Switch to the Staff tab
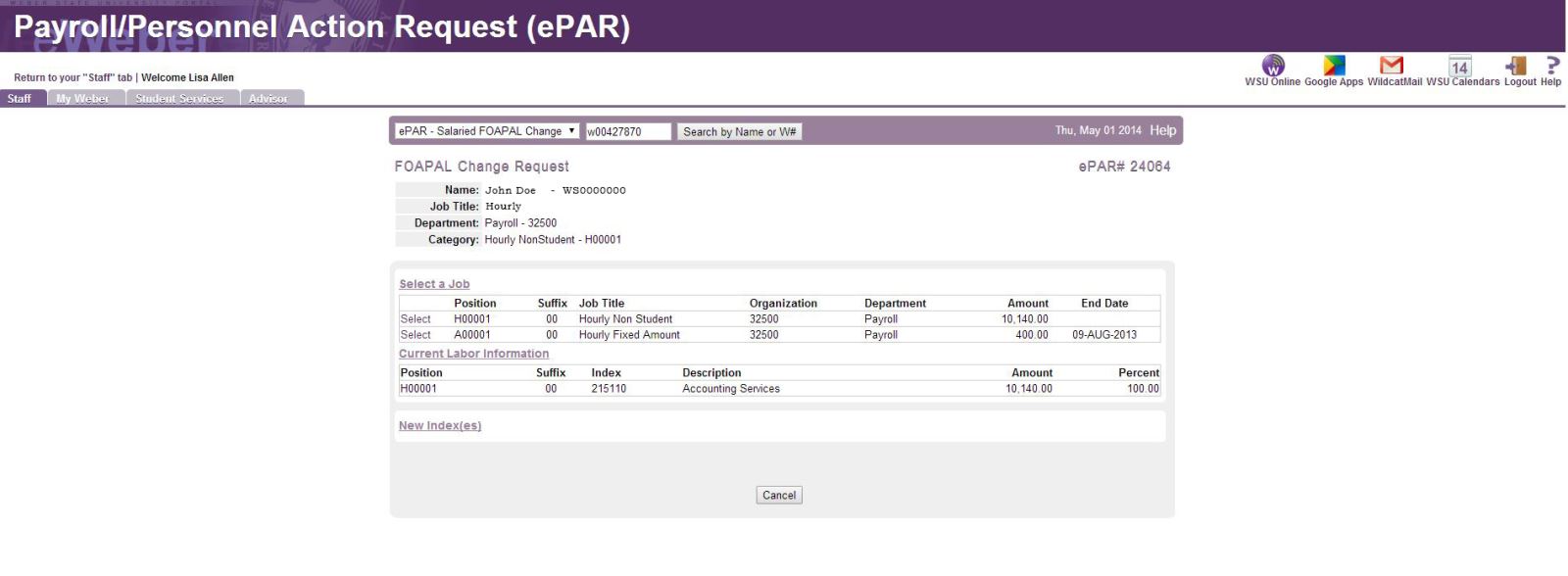 pos(20,99)
